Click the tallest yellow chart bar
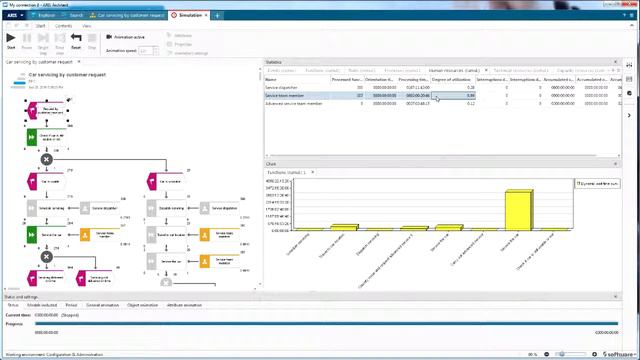This screenshot has width=640, height=360. tap(519, 210)
